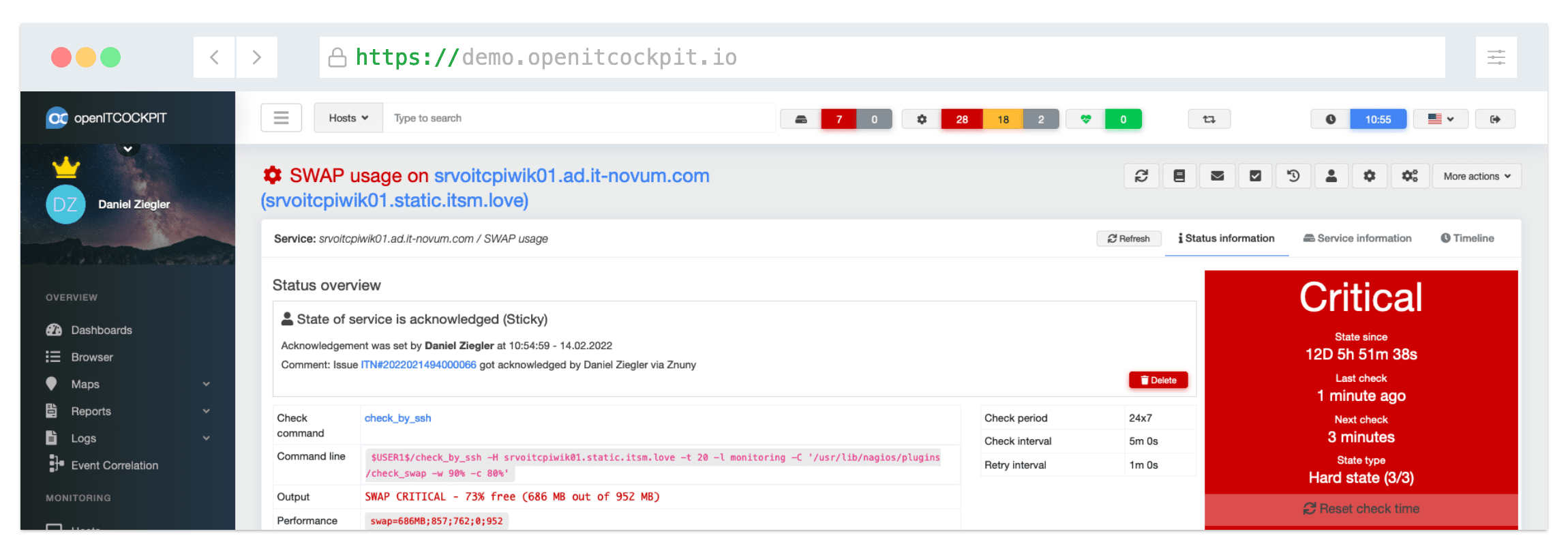
Task: Click the single gear service settings icon
Action: pos(1369,176)
